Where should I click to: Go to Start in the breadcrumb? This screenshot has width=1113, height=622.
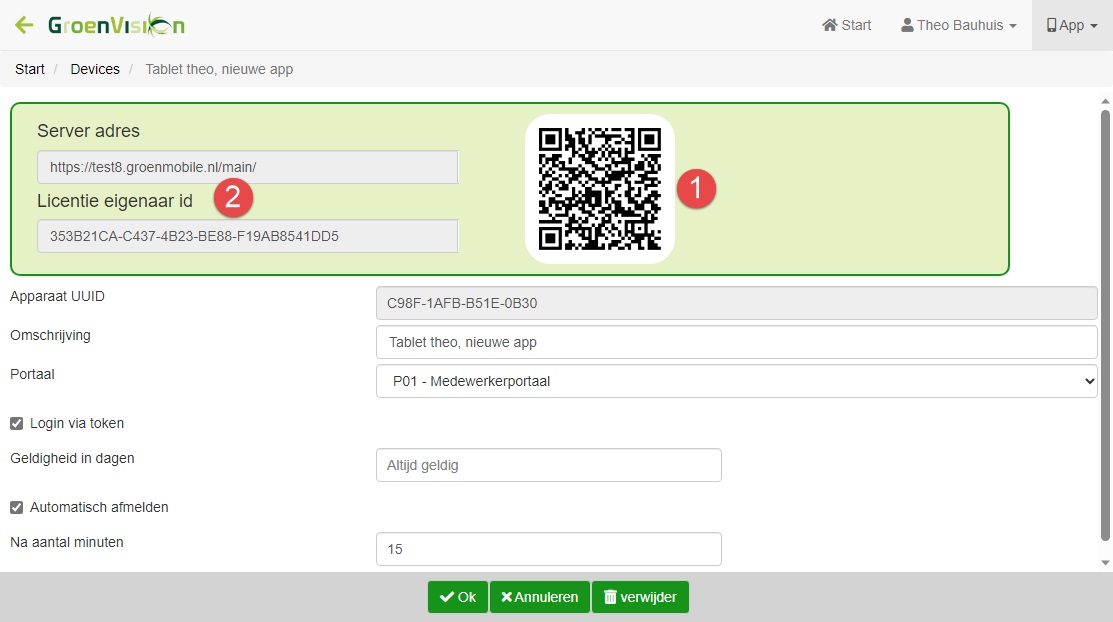30,69
